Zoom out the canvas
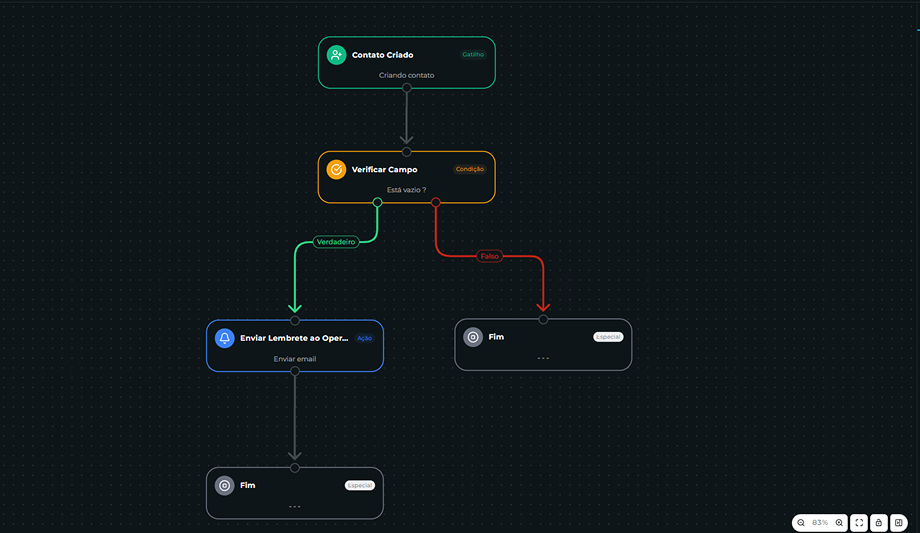Screen dimensions: 920x533 (x=801, y=522)
